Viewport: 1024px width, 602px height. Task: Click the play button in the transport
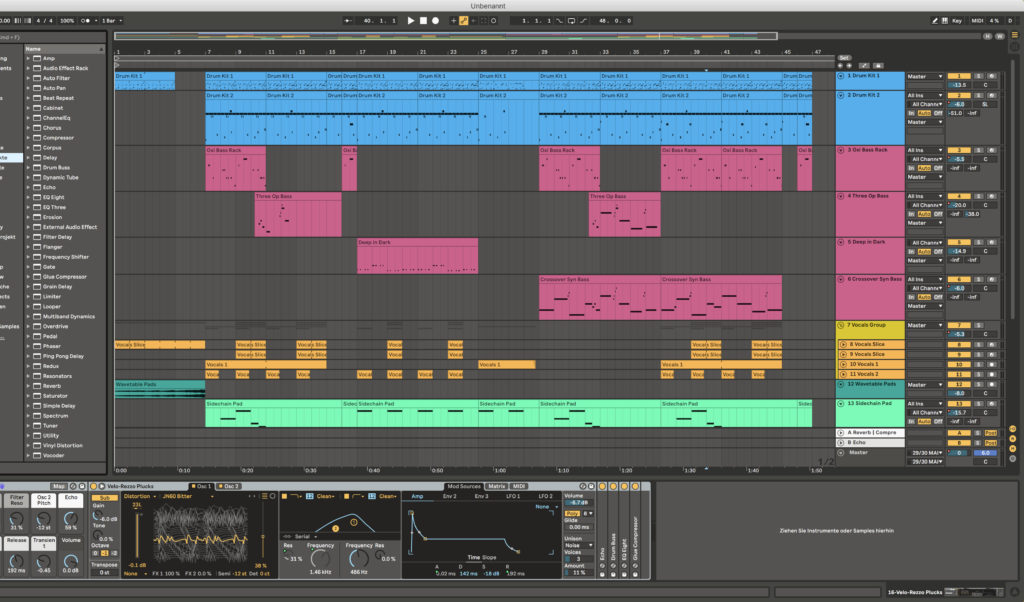tap(411, 20)
